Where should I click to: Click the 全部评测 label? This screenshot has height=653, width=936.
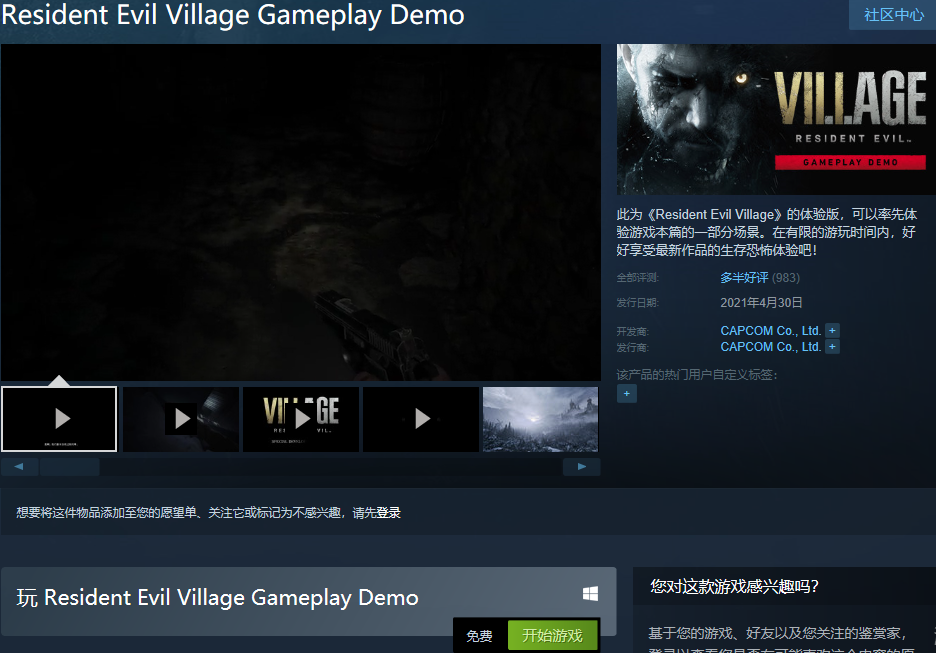[x=638, y=278]
